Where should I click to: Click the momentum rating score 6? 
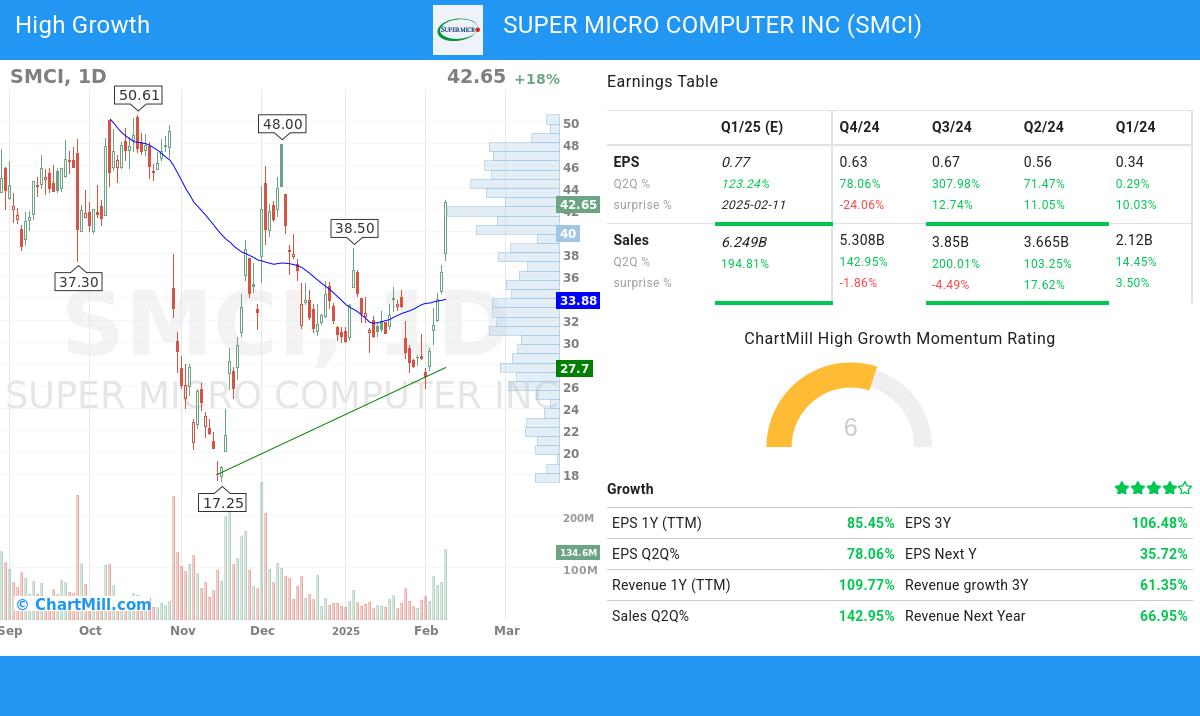(x=850, y=428)
